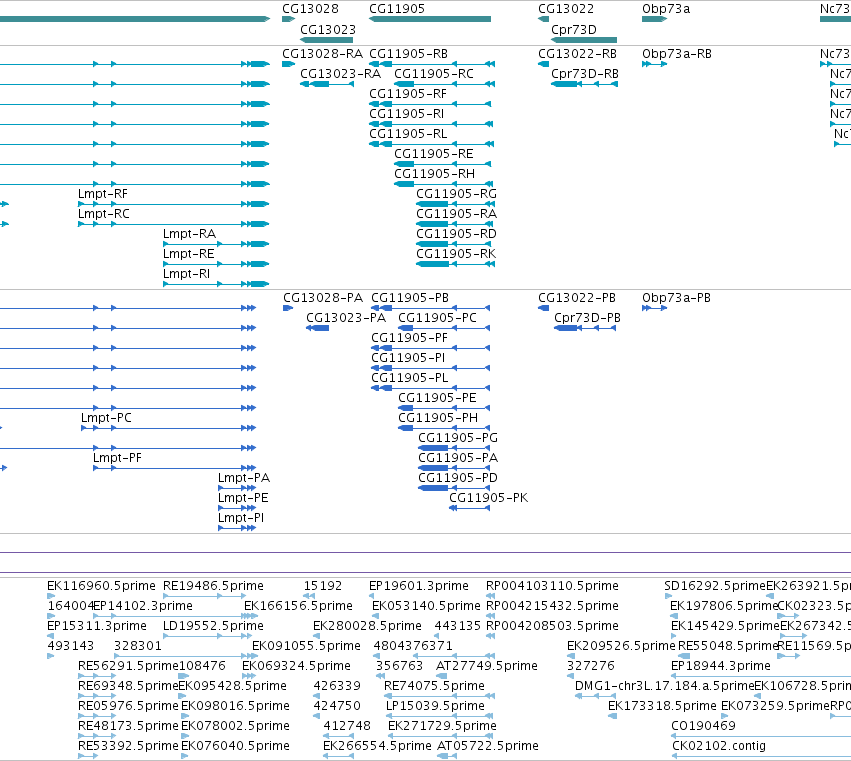Screen dimensions: 851x761
Task: Click EST EP19601.3prime
Action: point(419,586)
